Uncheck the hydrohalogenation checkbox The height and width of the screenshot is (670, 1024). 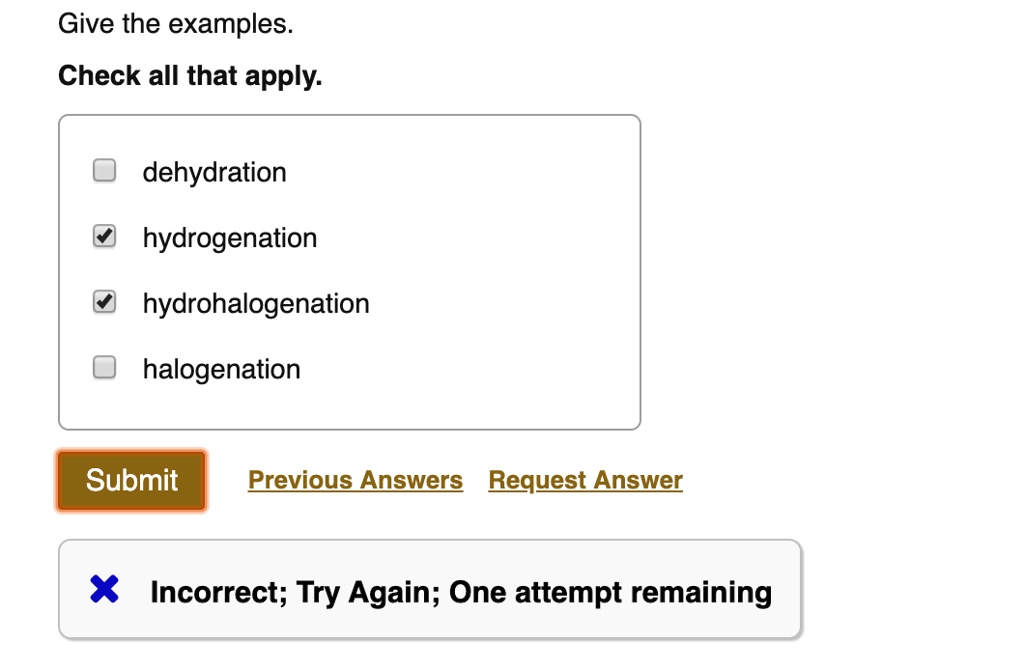(103, 302)
